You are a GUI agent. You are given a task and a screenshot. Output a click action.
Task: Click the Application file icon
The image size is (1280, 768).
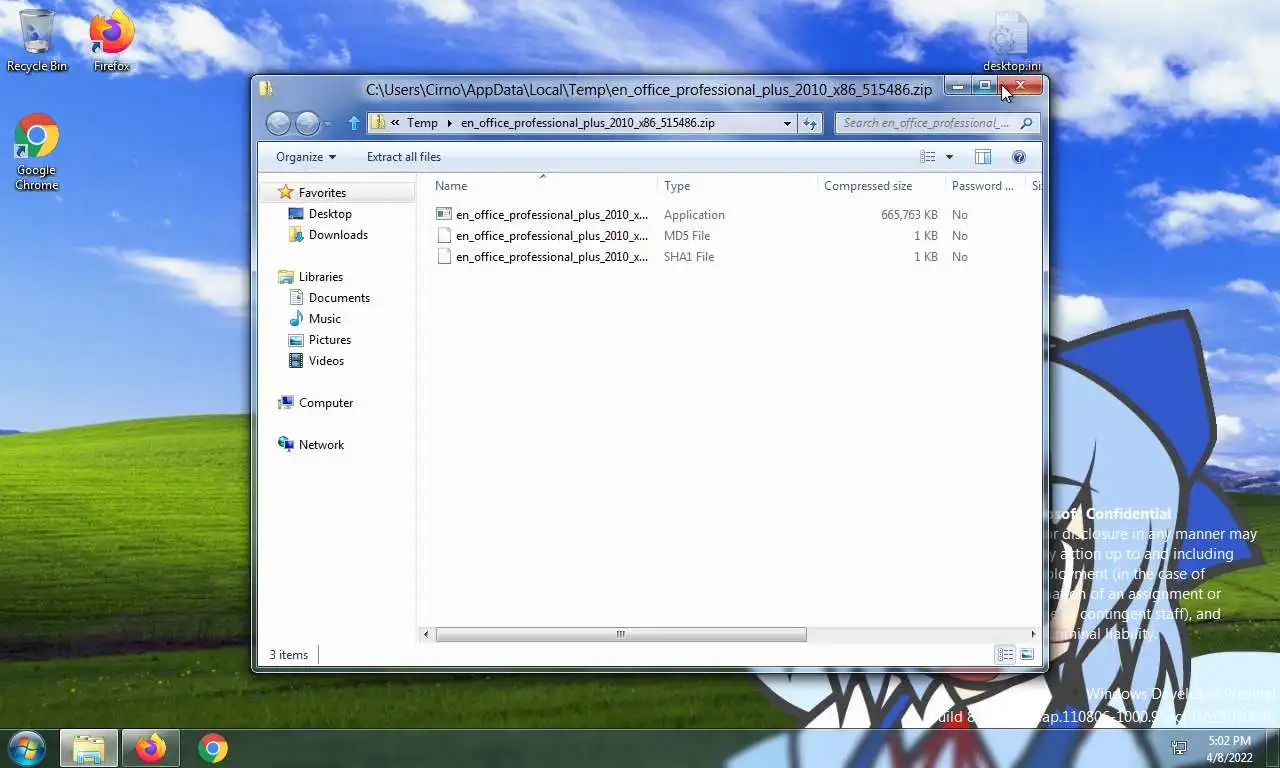[x=444, y=215]
